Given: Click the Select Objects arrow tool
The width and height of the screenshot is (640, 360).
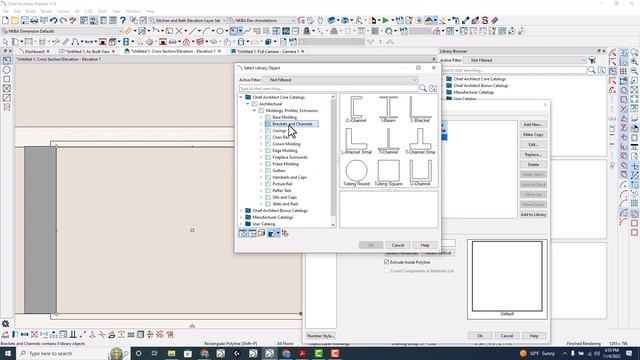Looking at the screenshot, I should click(x=5, y=42).
